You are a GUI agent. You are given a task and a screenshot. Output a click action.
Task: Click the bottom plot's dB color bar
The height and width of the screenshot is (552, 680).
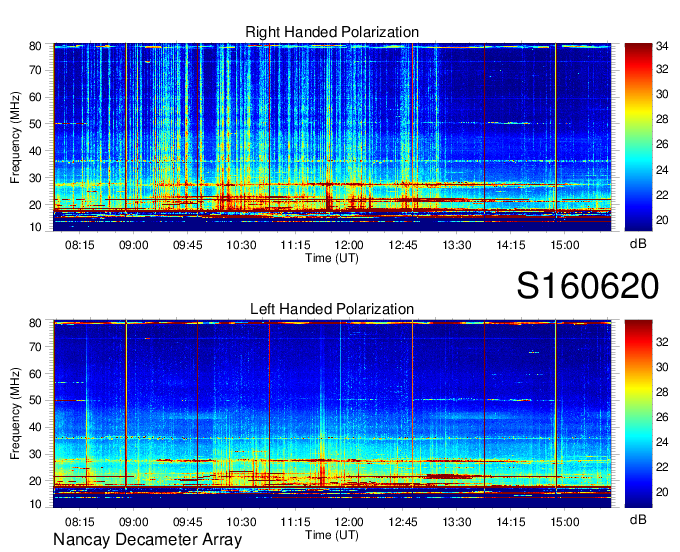point(638,414)
